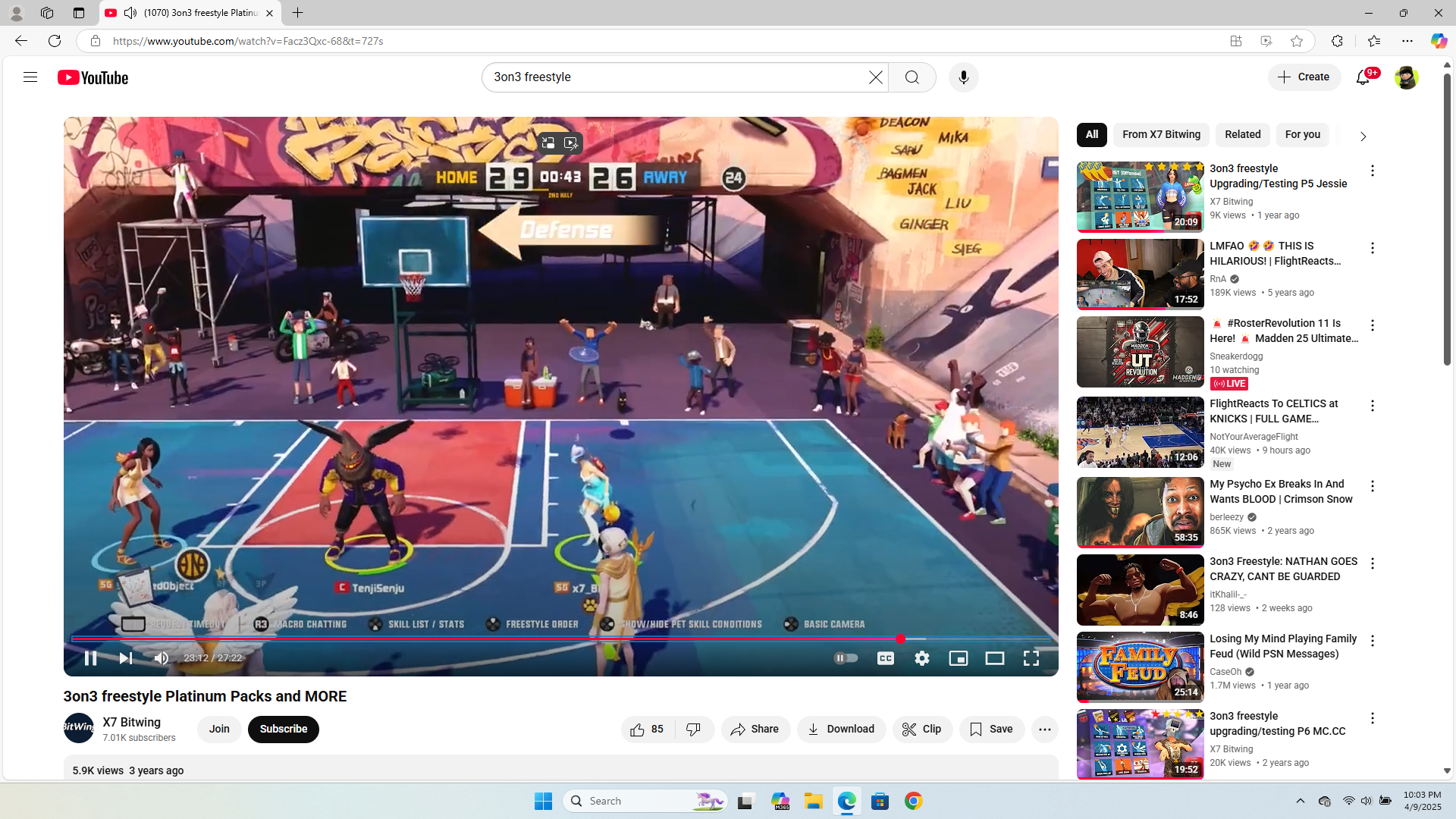Open the Windows Start menu
The image size is (1456, 819).
[x=544, y=801]
